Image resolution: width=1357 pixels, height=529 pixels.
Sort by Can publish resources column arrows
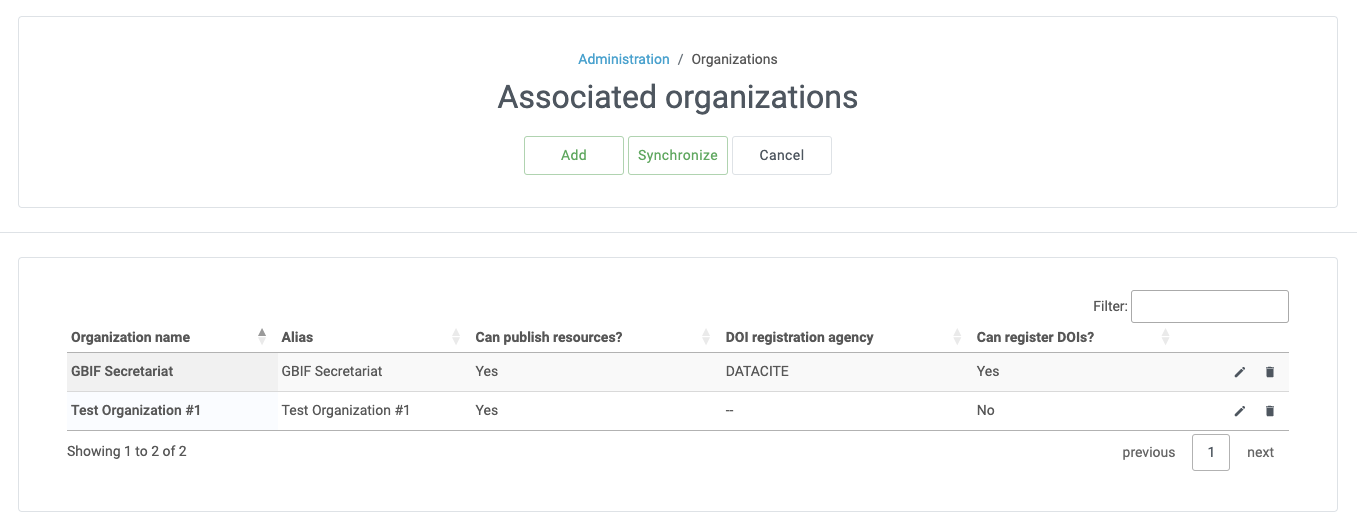pyautogui.click(x=706, y=337)
